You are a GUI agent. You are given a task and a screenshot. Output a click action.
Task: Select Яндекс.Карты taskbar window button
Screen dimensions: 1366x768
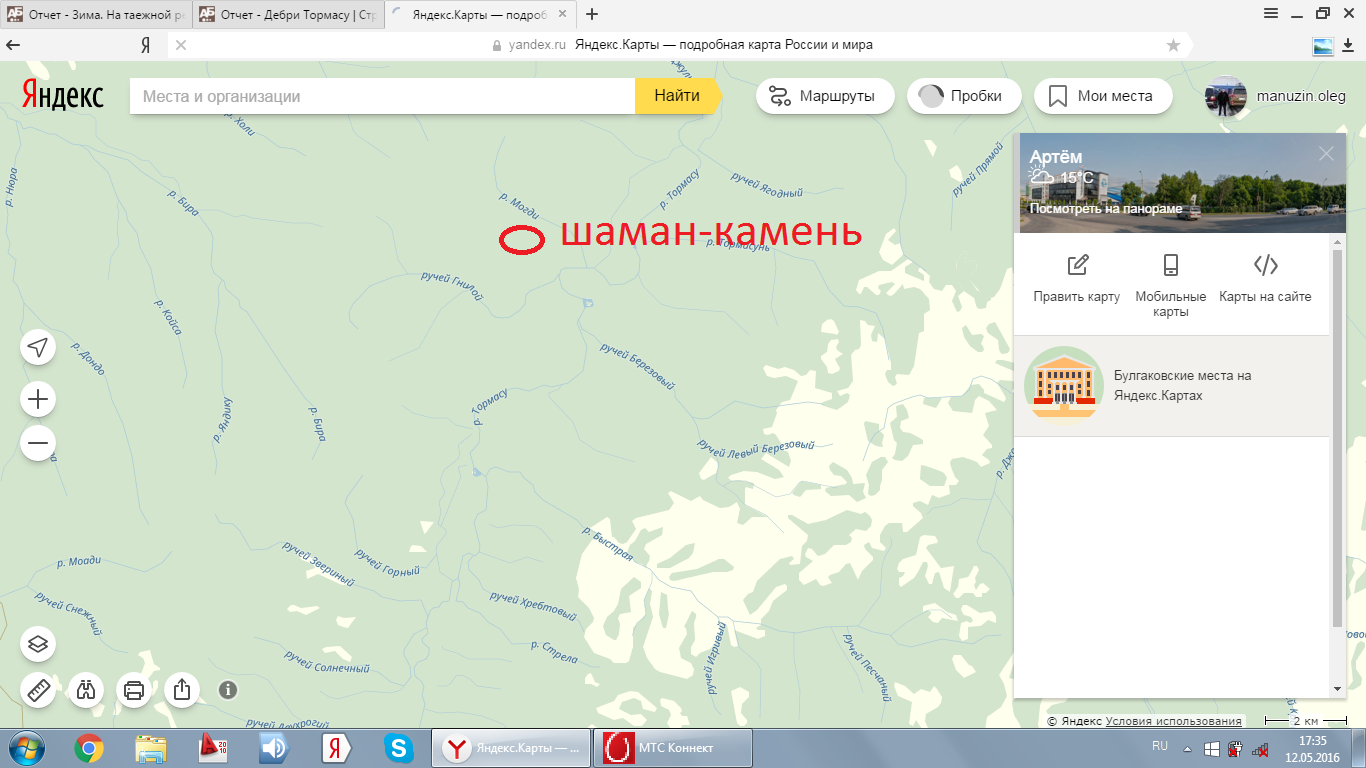[x=511, y=748]
